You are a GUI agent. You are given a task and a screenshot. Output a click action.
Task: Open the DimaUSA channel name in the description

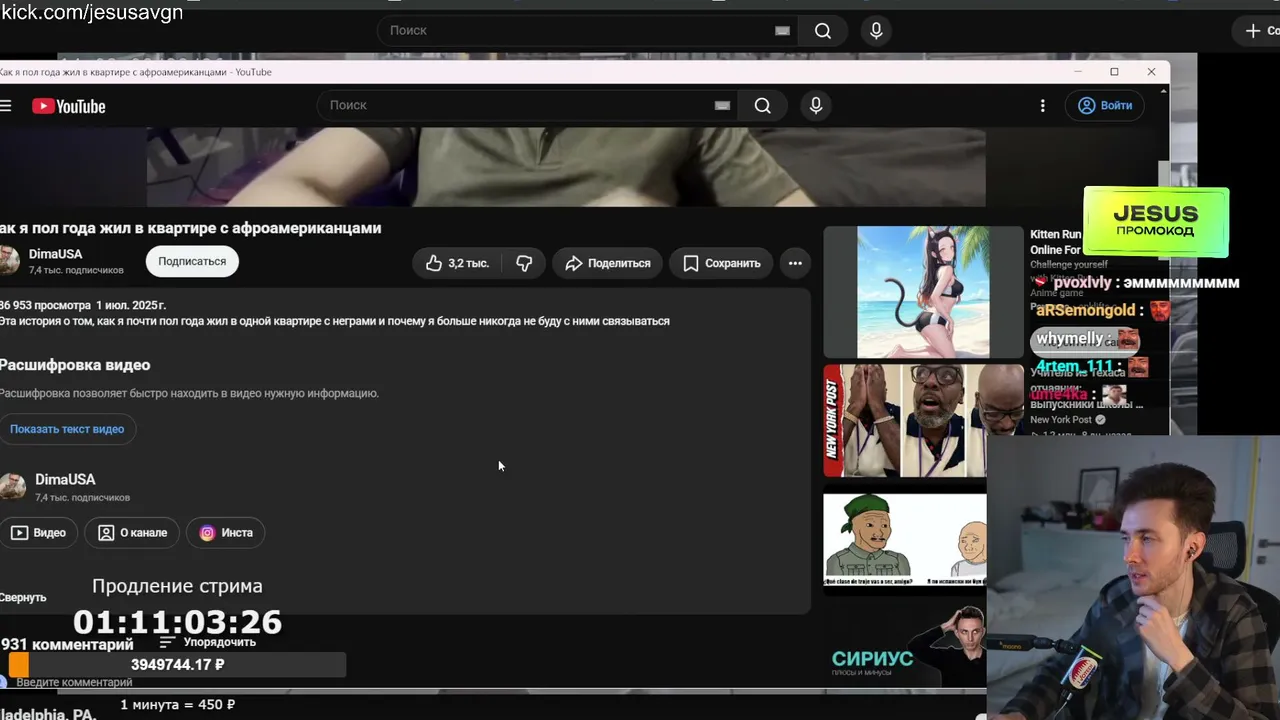pyautogui.click(x=65, y=480)
